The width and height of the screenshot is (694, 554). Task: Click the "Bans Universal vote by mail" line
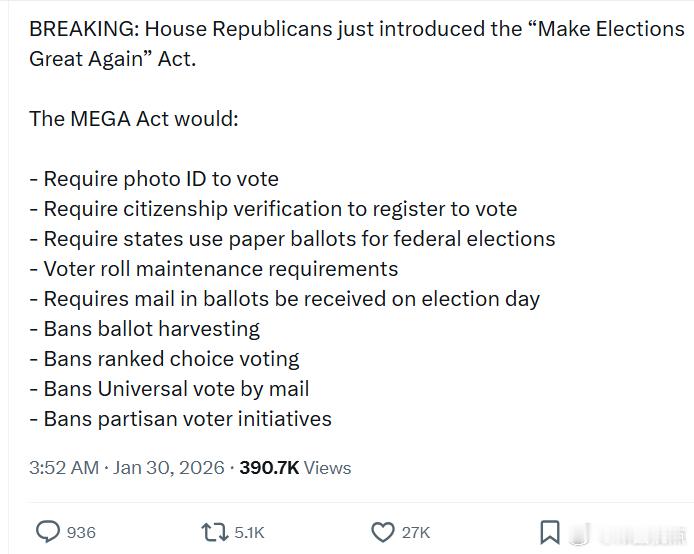click(169, 389)
